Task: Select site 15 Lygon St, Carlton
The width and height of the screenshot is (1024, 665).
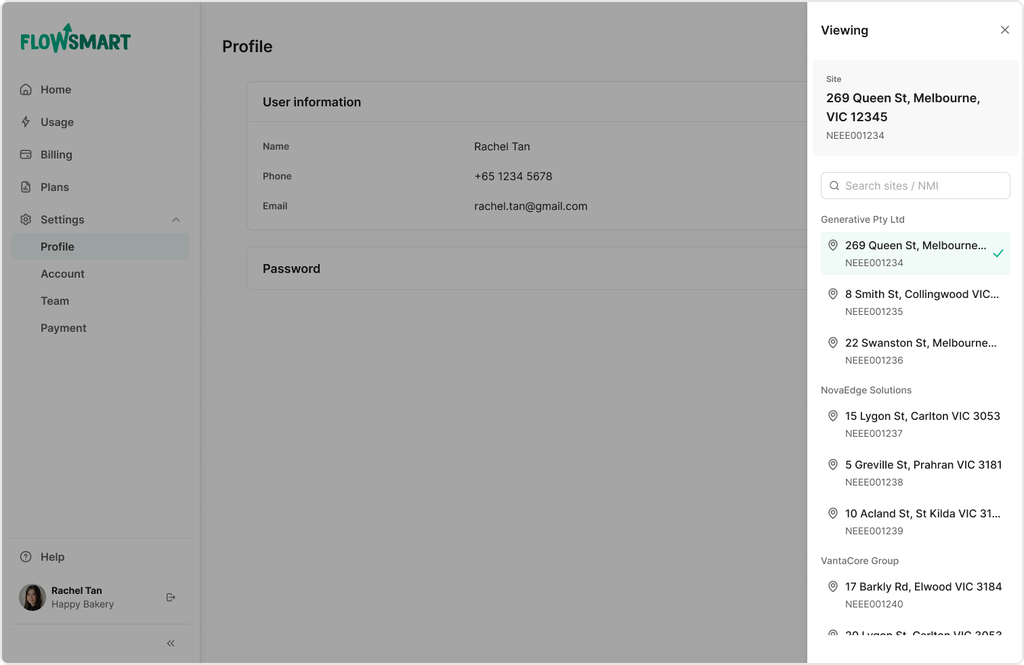Action: click(x=915, y=424)
